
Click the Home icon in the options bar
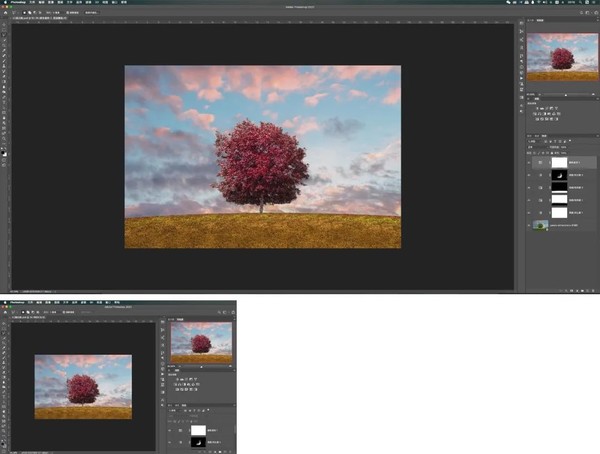tap(4, 11)
